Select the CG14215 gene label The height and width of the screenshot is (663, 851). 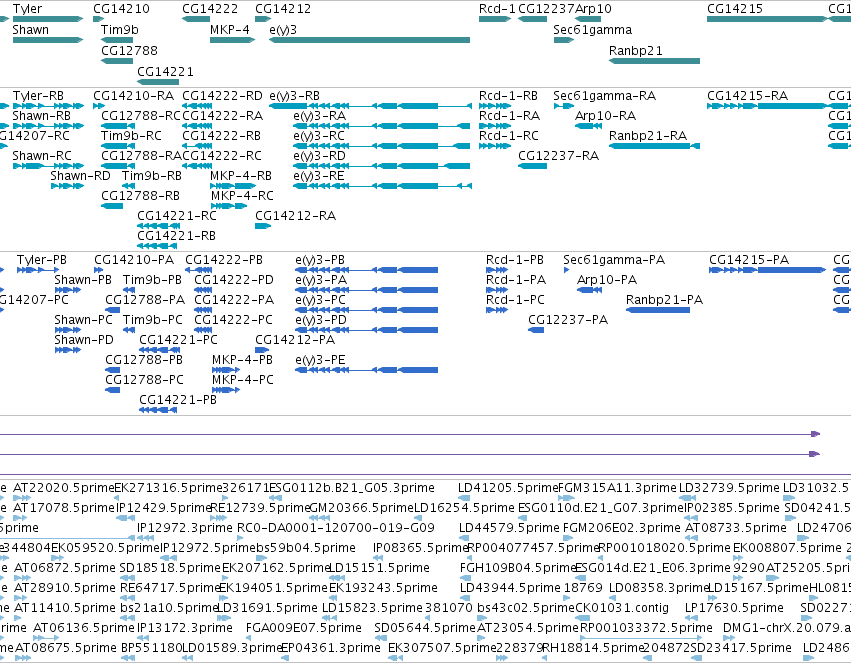[735, 9]
